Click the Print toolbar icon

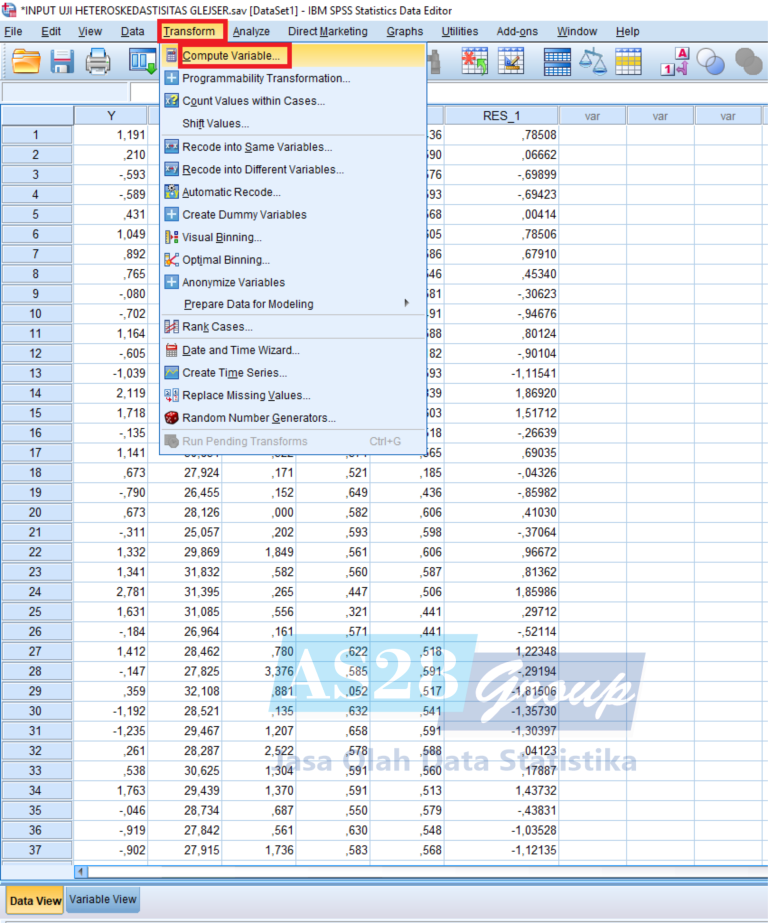98,63
